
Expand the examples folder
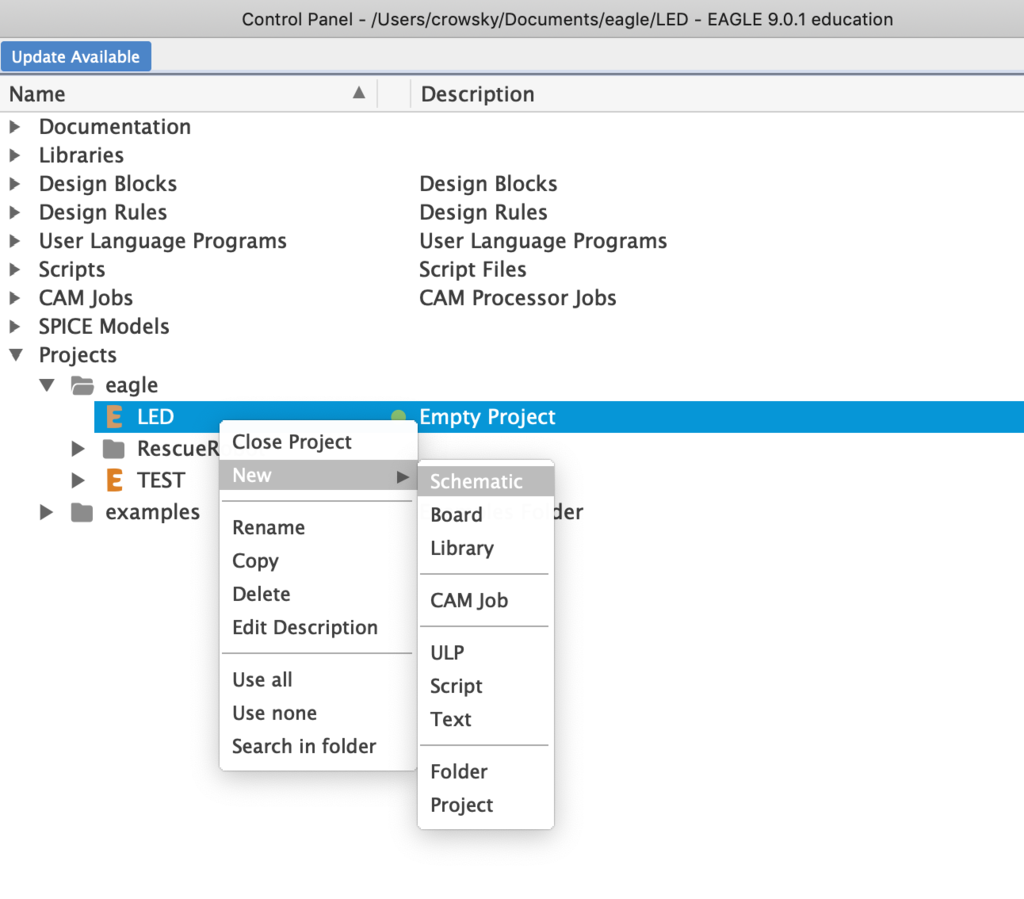[46, 513]
